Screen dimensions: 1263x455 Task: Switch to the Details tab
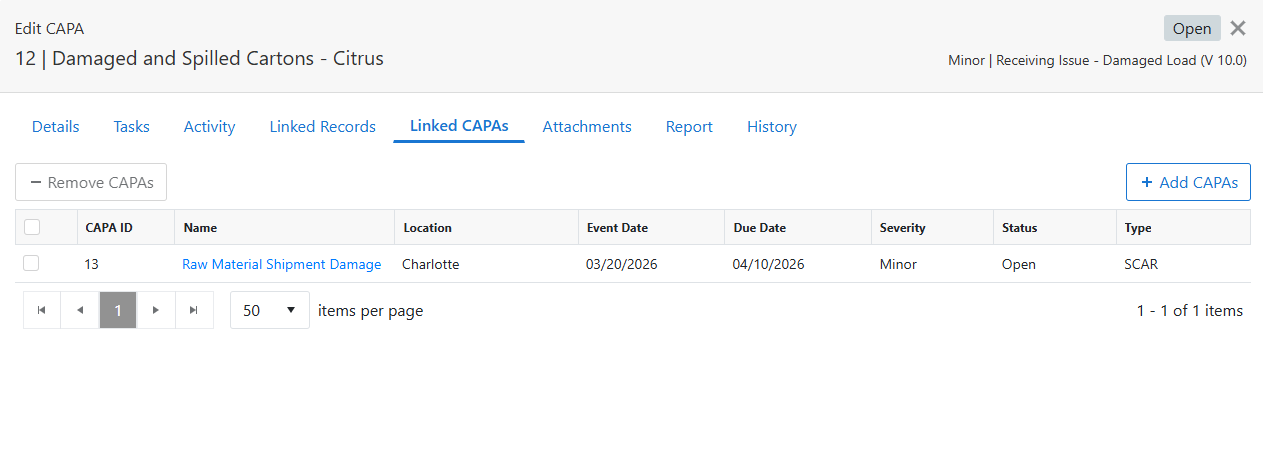56,127
